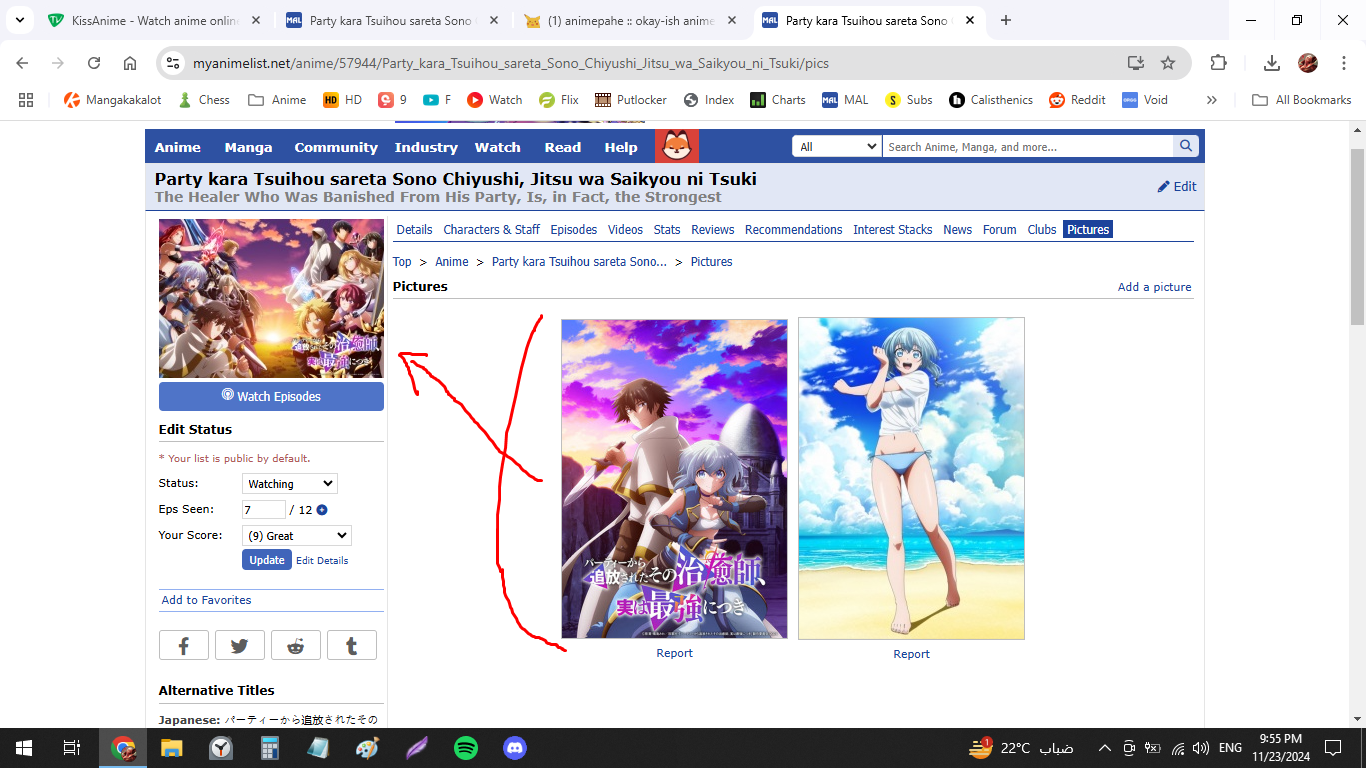
Task: Open tab search dropdown arrow
Action: pos(20,20)
